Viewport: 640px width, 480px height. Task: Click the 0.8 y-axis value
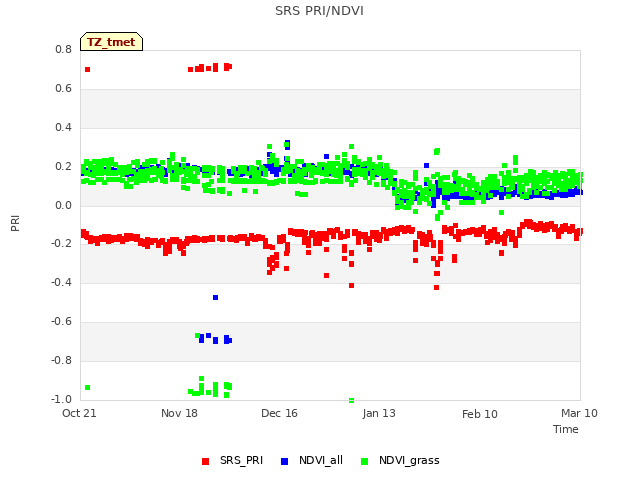click(x=63, y=49)
